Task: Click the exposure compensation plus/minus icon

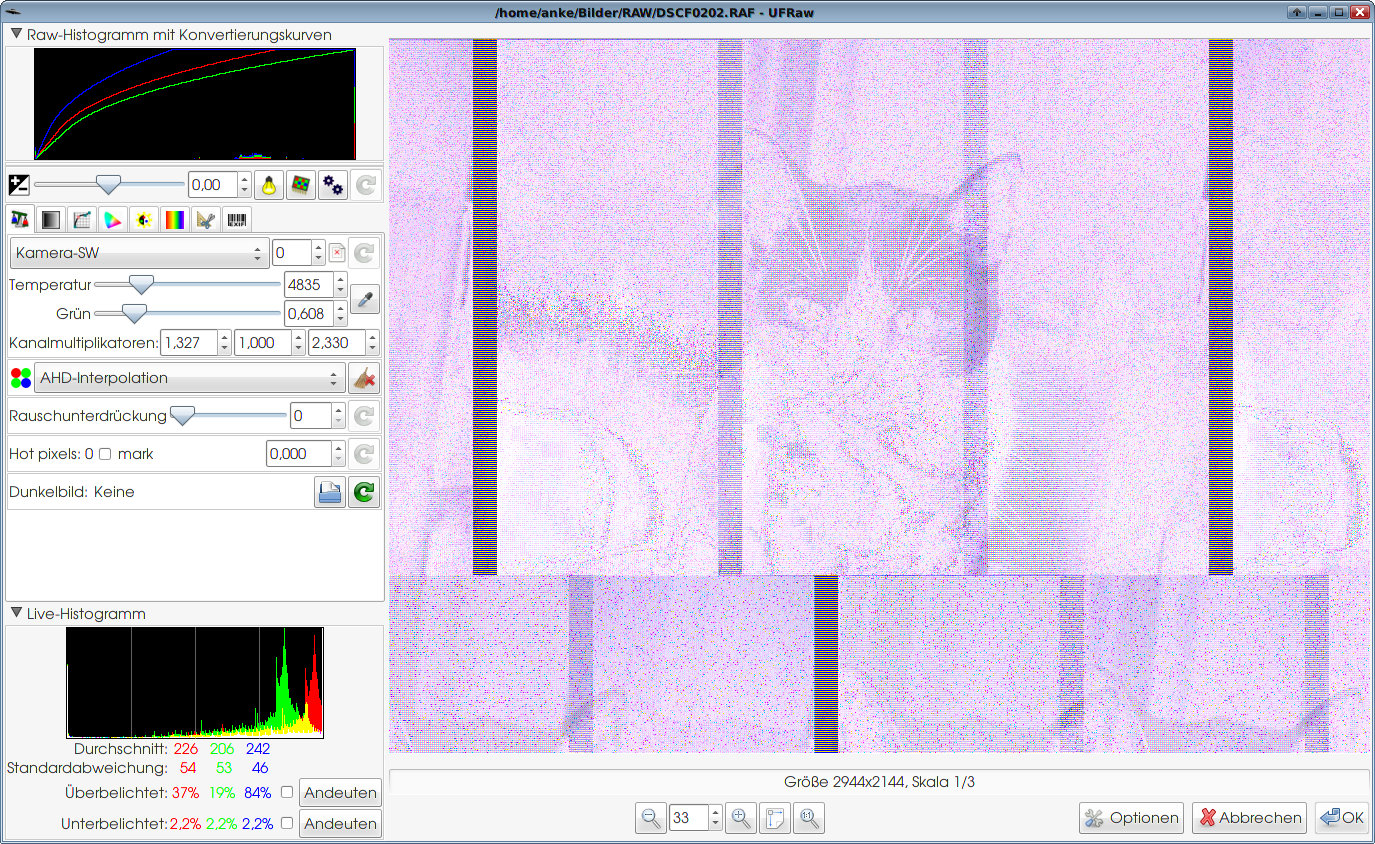Action: point(19,185)
